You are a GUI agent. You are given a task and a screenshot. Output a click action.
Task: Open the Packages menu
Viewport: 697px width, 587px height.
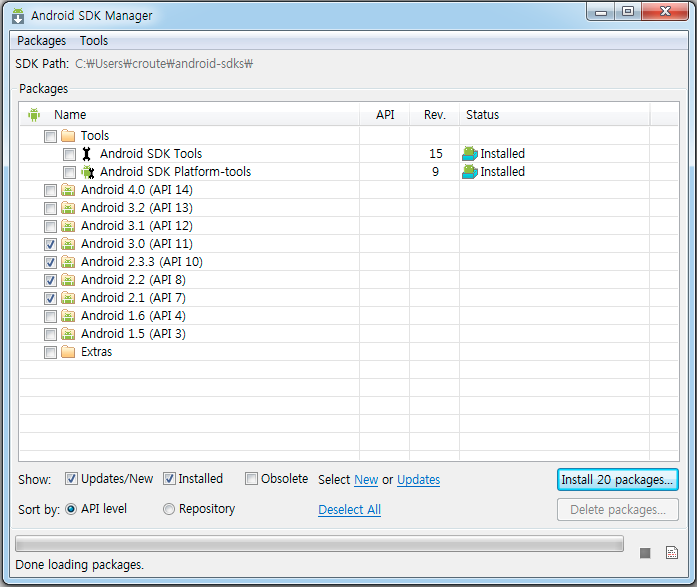click(41, 41)
